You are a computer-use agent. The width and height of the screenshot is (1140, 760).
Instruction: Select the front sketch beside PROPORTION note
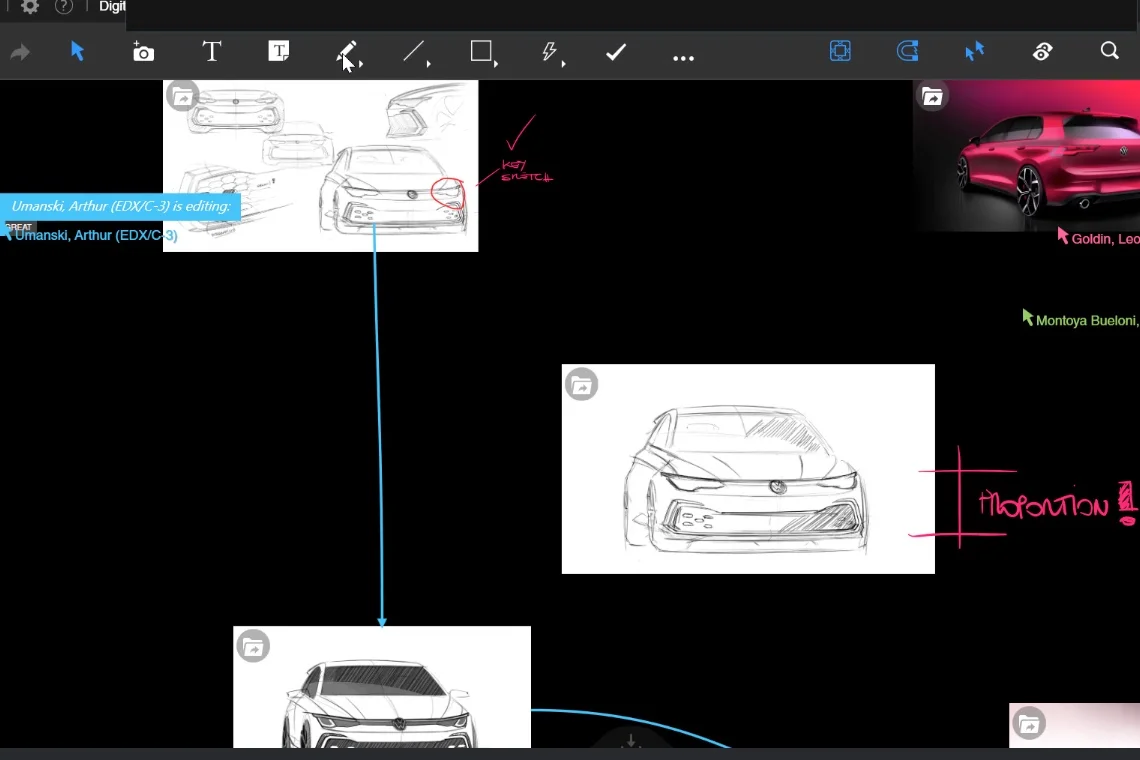(748, 469)
